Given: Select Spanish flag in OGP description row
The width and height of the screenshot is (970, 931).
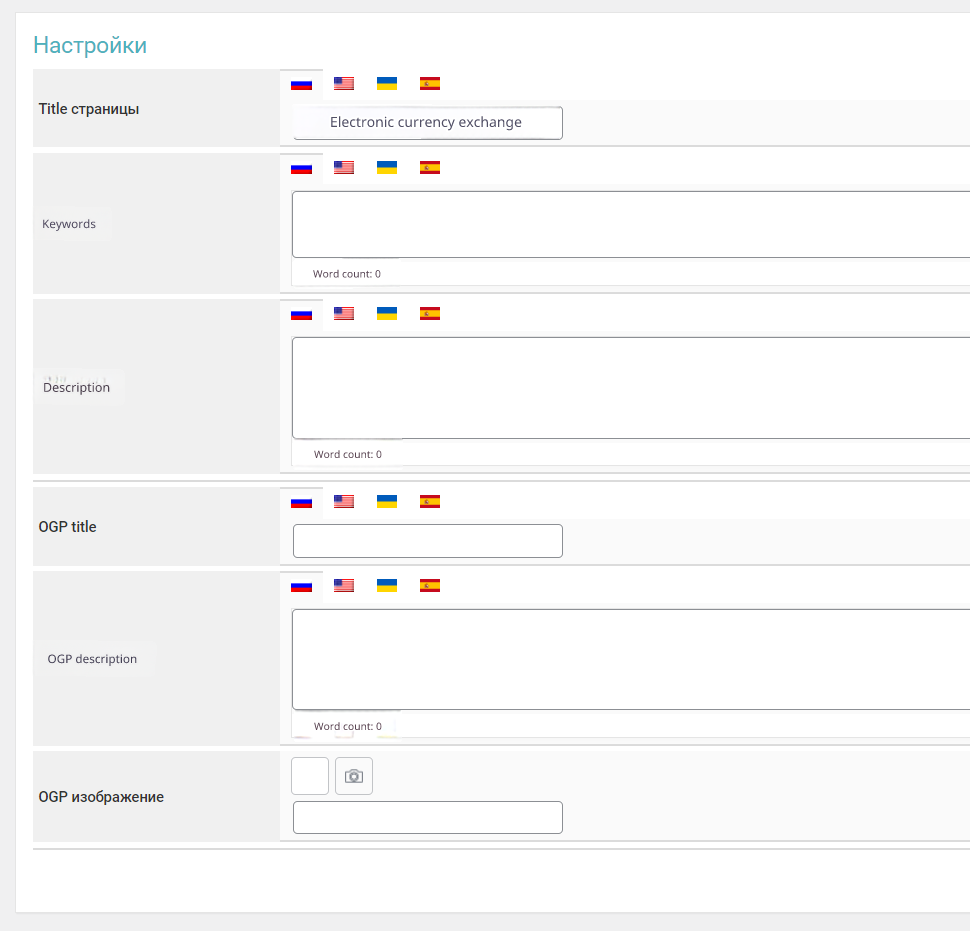Looking at the screenshot, I should tap(430, 586).
